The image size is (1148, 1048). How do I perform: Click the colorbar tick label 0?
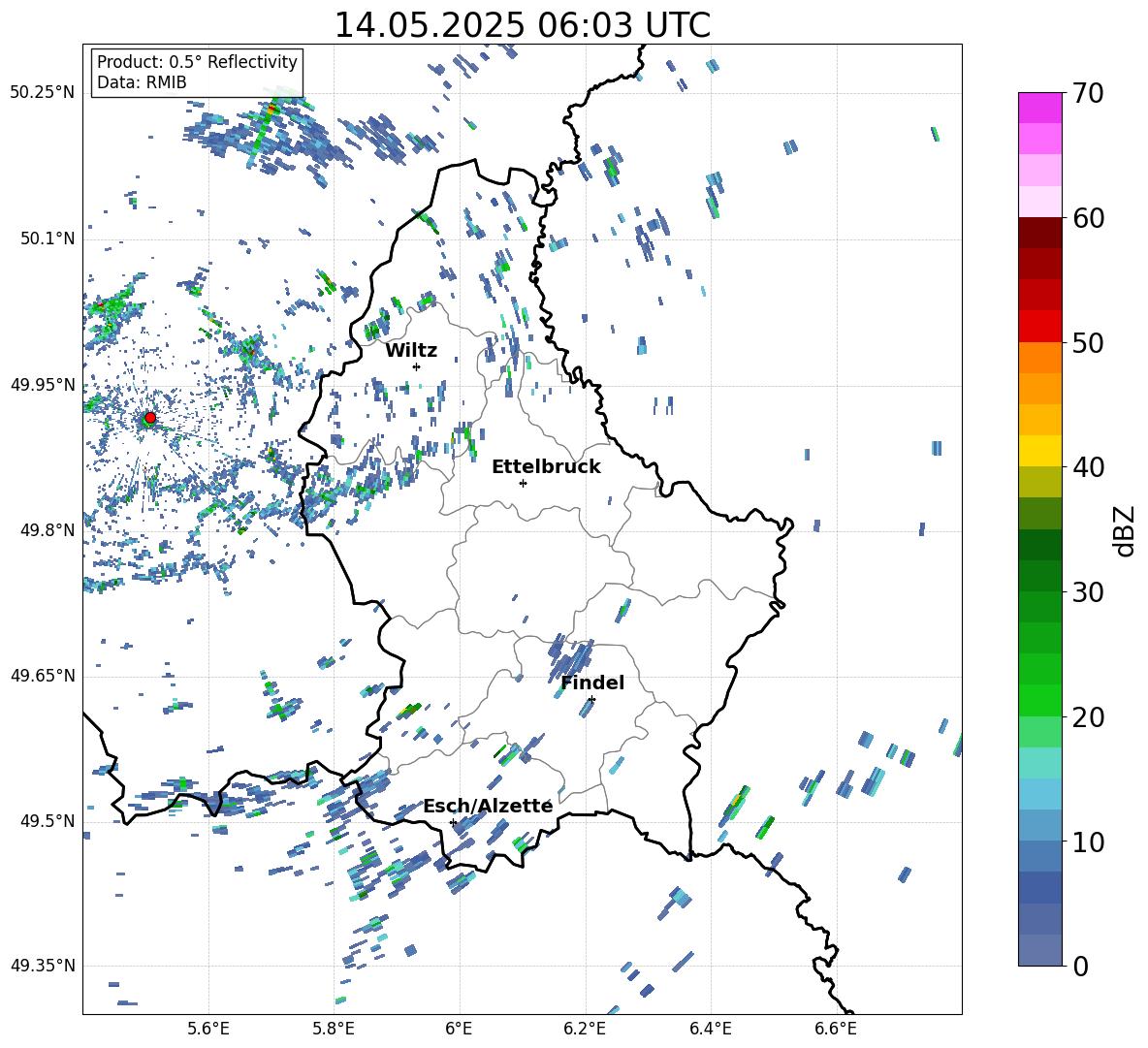[x=1081, y=967]
